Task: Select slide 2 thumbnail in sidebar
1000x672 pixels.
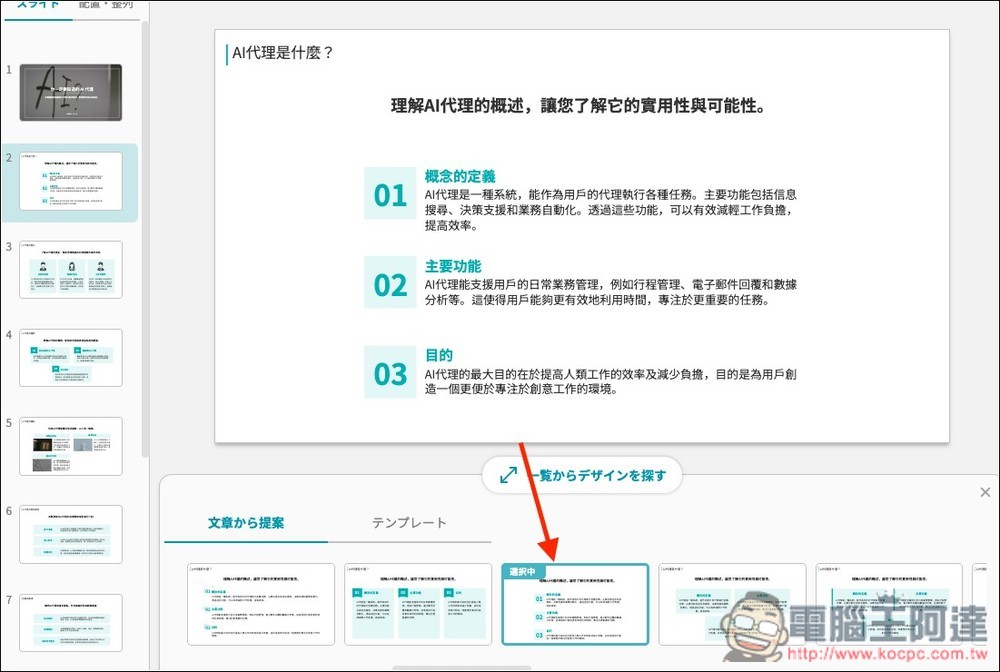Action: [x=71, y=181]
